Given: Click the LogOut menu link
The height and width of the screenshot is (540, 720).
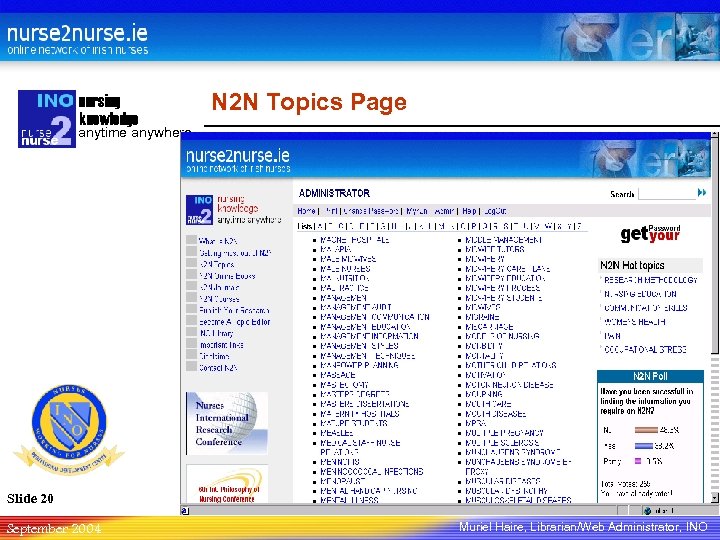Looking at the screenshot, I should [495, 211].
